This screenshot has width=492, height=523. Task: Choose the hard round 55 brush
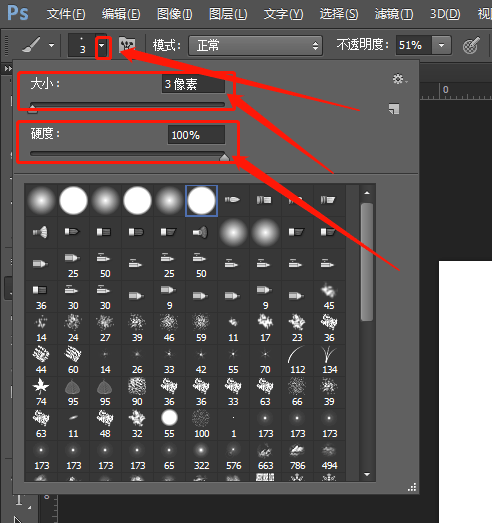coord(169,424)
